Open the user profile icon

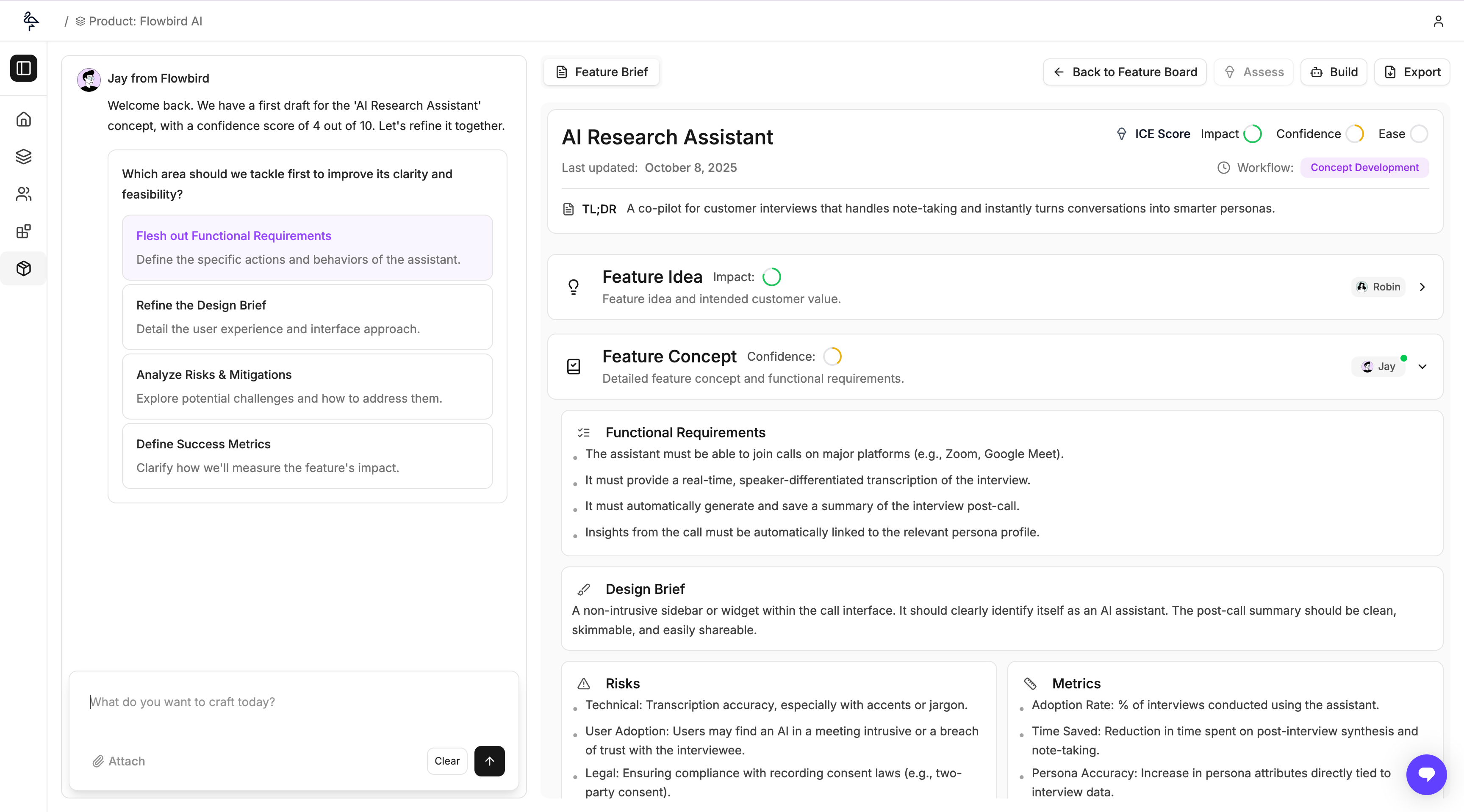[1438, 21]
